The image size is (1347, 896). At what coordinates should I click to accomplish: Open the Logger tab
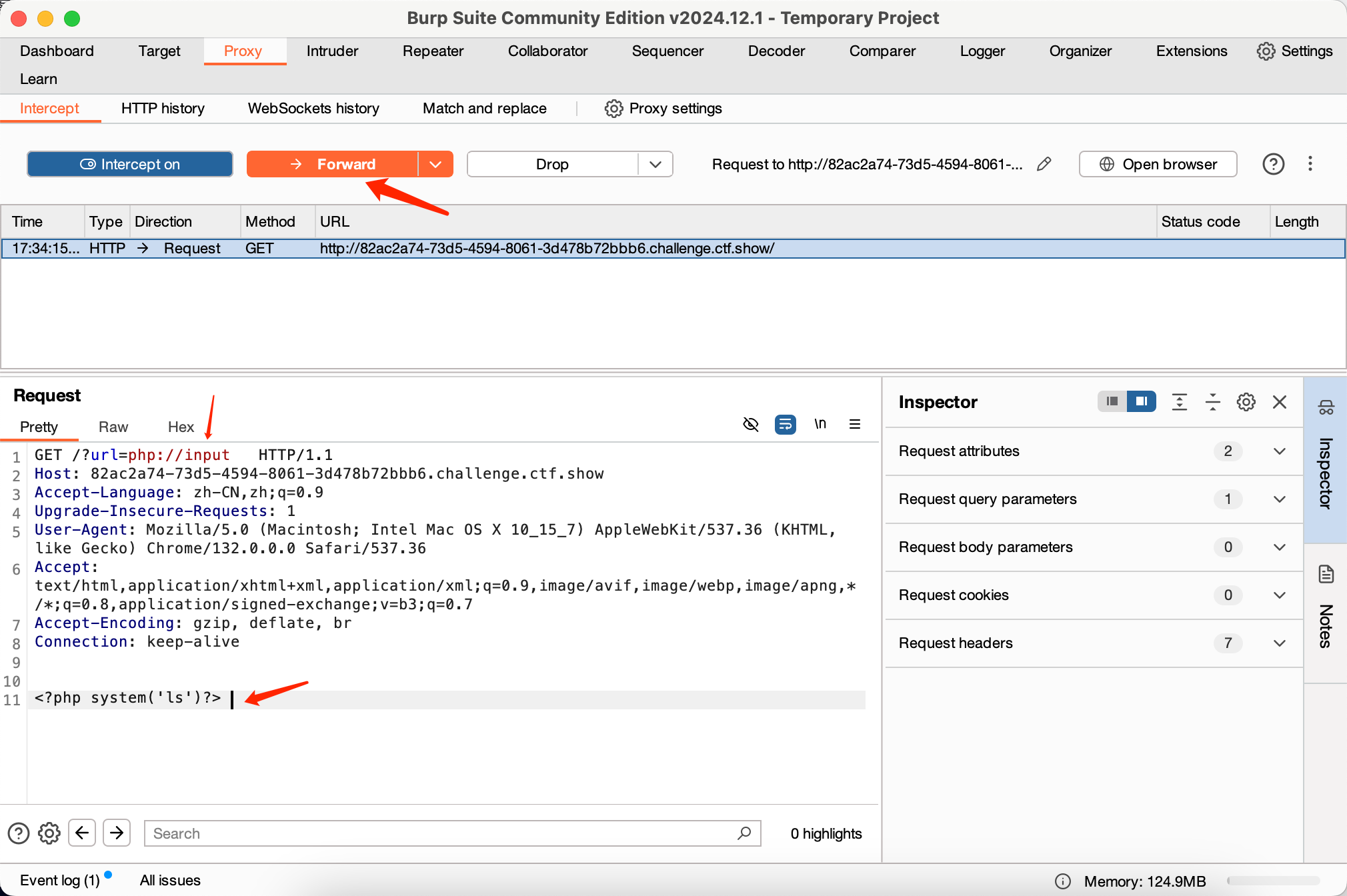tap(982, 51)
